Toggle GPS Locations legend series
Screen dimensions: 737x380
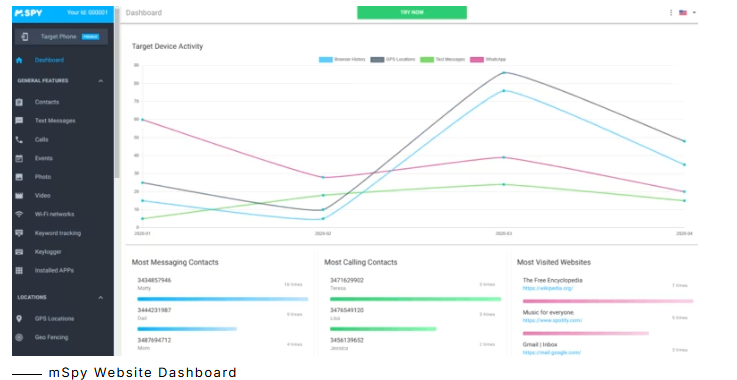[x=393, y=60]
